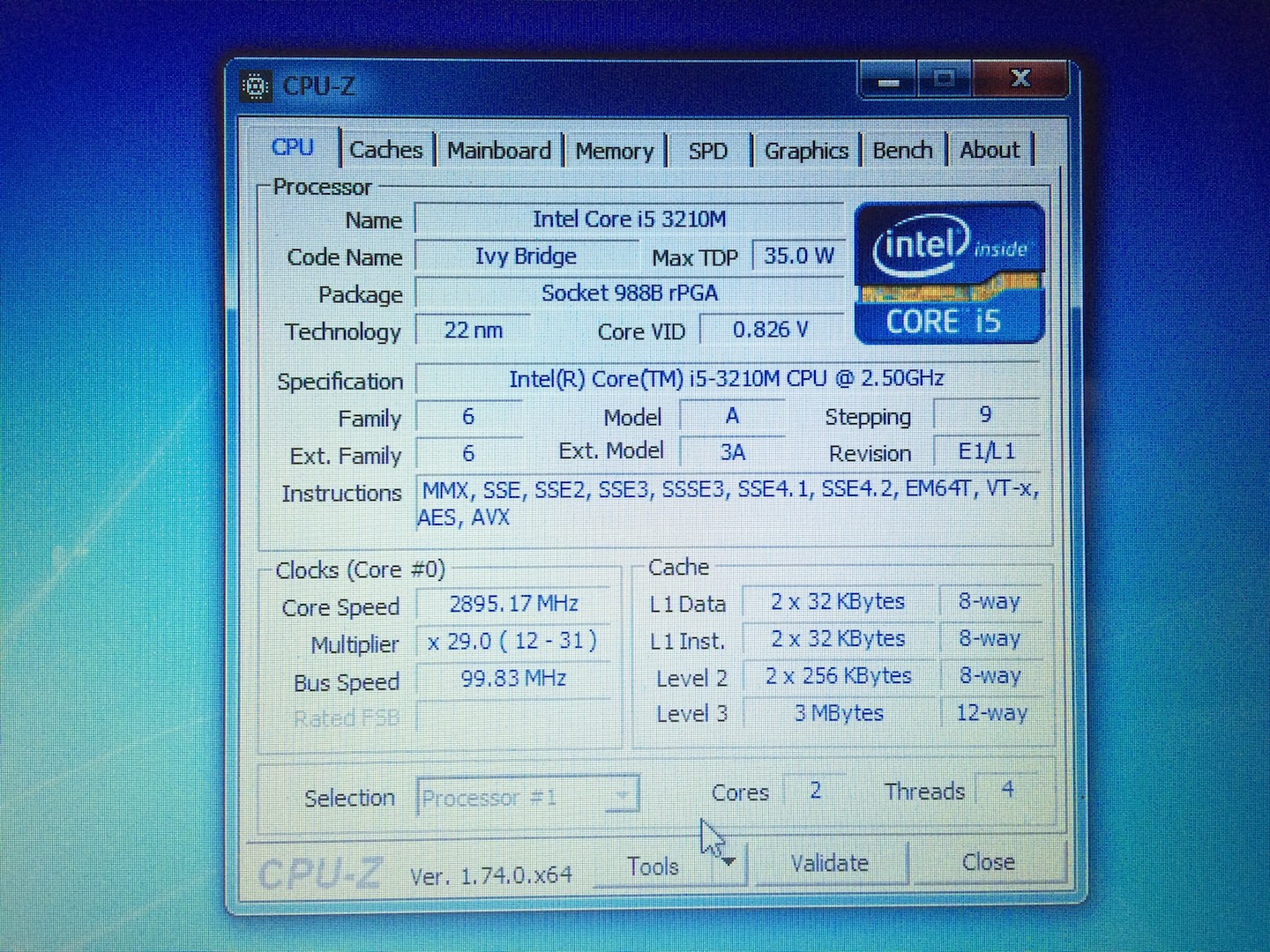
Task: Click the Cores count value '2'
Action: point(816,791)
